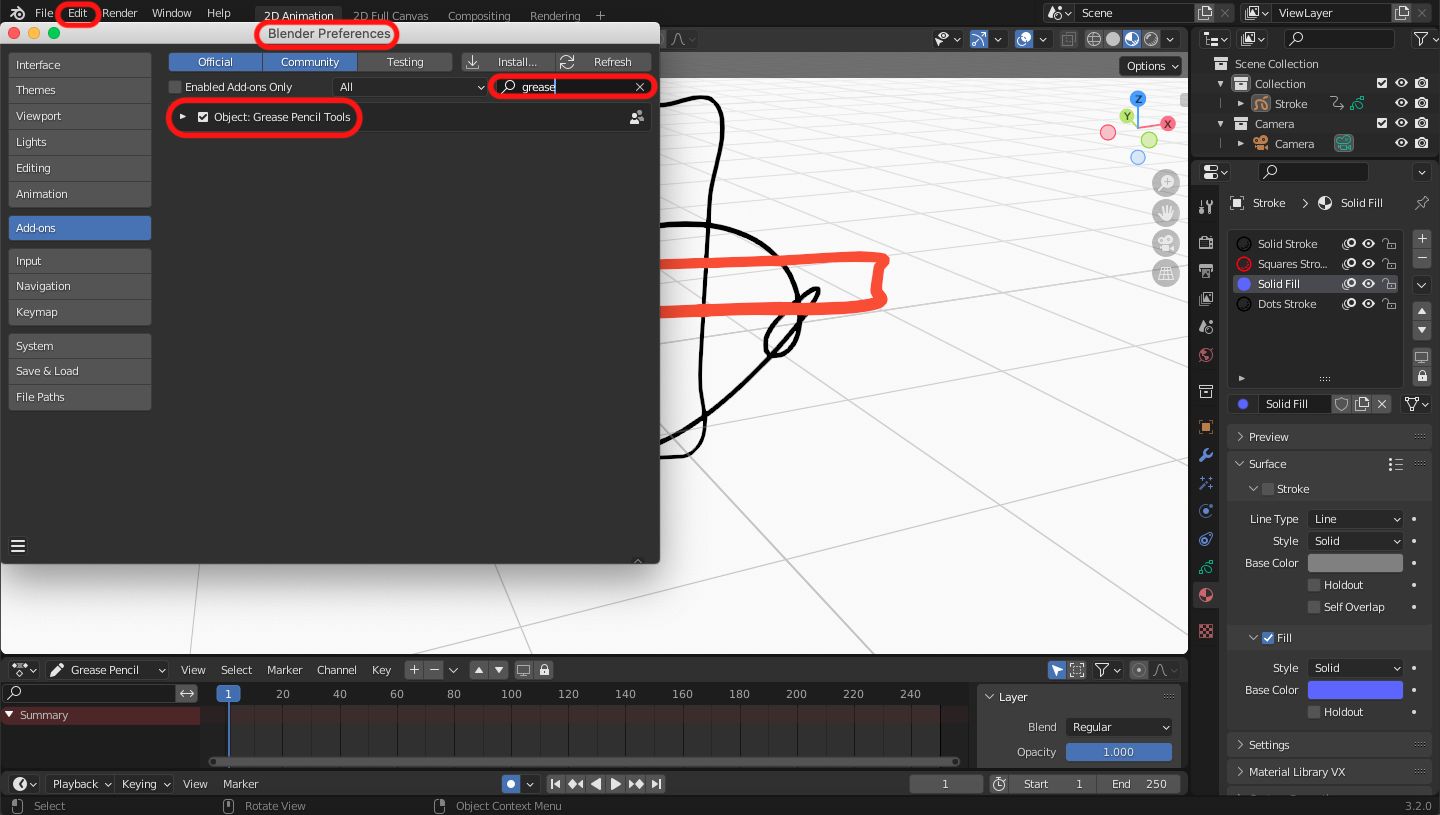
Task: Open stroke Style dropdown set to Solid
Action: click(1355, 541)
